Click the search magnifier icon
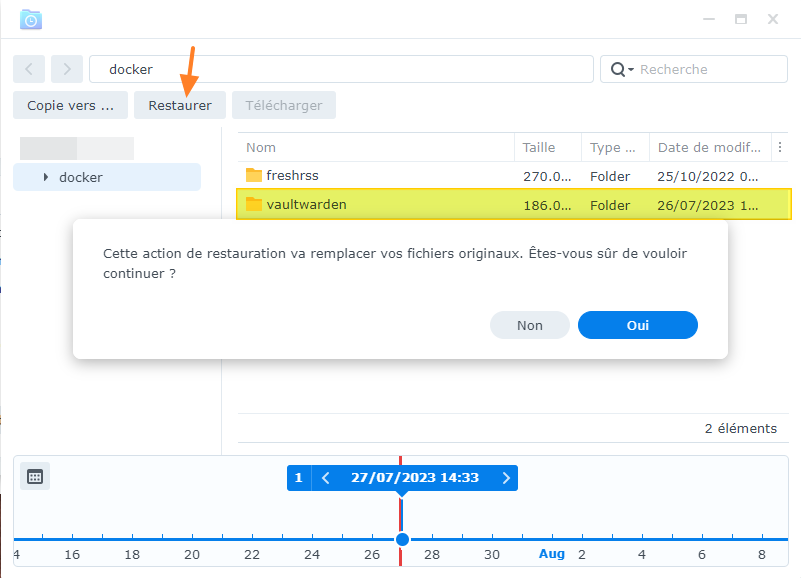The height and width of the screenshot is (578, 801). [x=618, y=69]
